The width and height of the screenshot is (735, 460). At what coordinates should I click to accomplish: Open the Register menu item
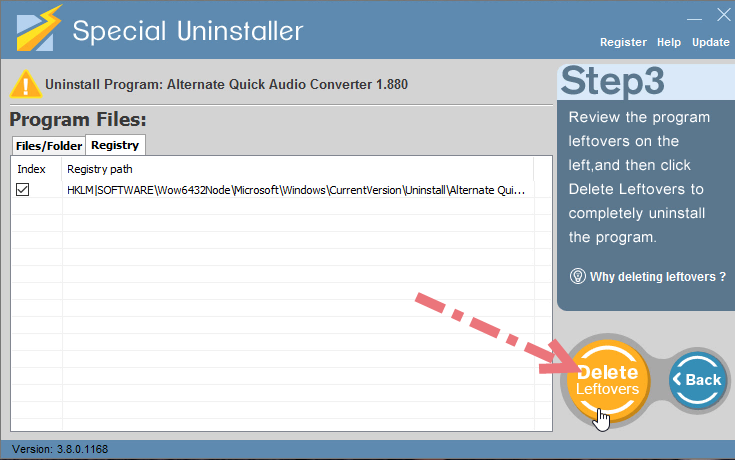tap(623, 42)
